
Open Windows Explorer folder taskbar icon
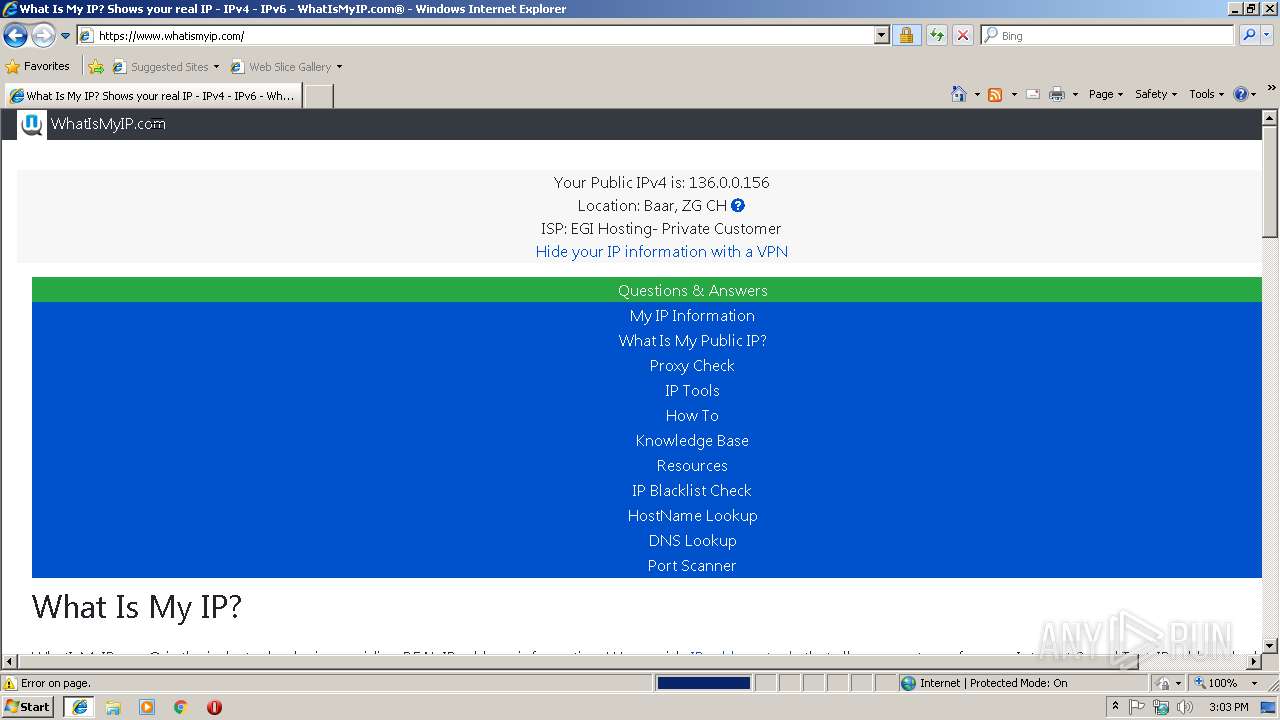pyautogui.click(x=113, y=707)
